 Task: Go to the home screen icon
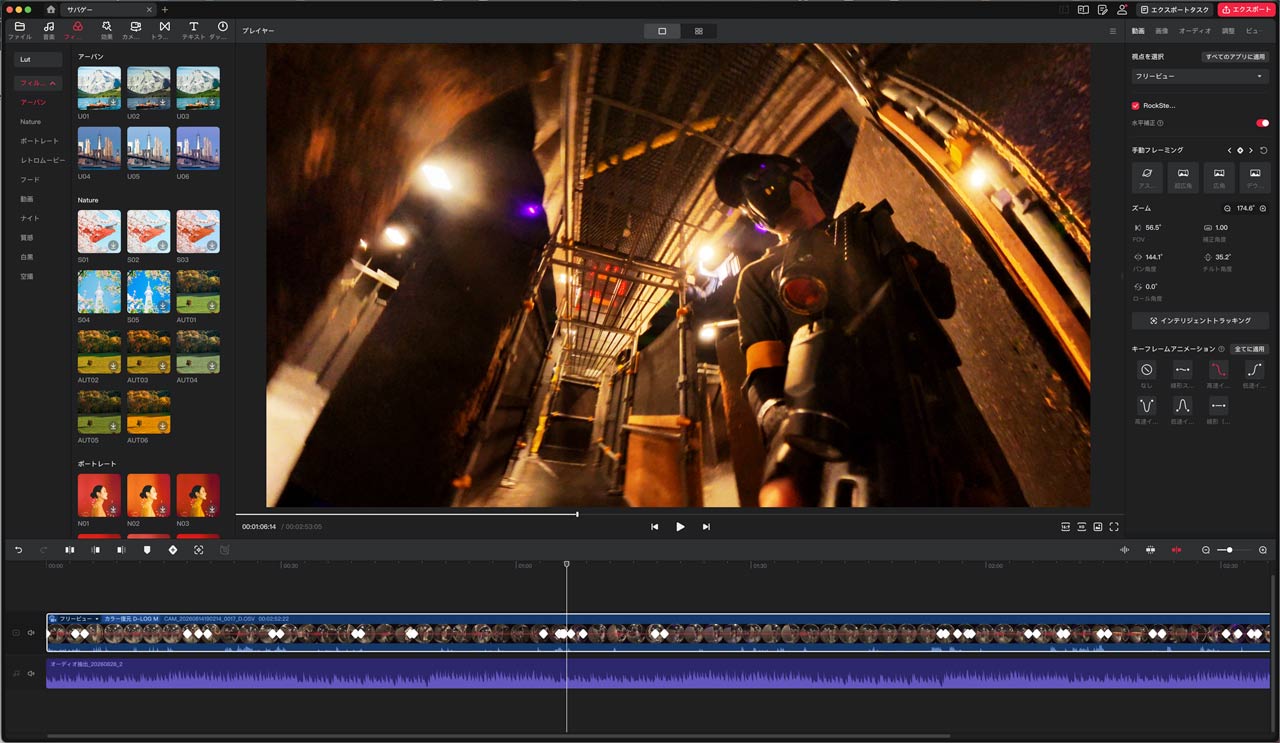tap(51, 9)
